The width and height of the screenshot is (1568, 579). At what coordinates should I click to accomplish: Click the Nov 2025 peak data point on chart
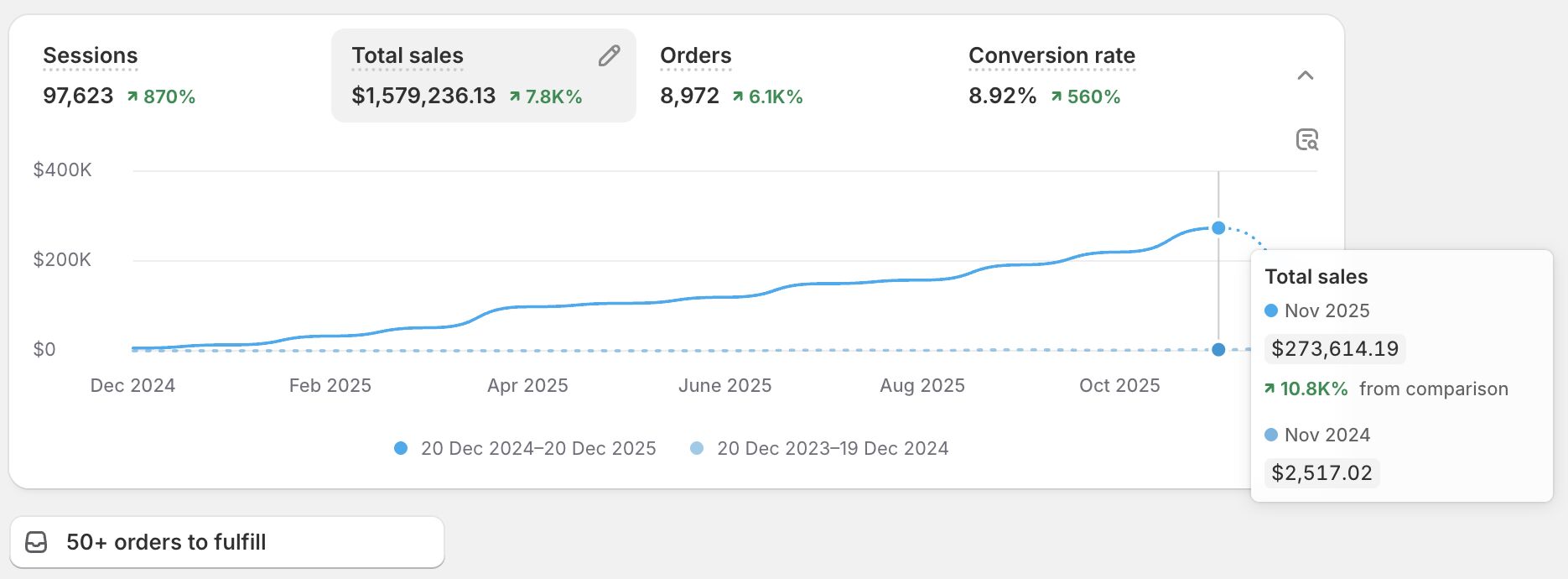tap(1218, 227)
